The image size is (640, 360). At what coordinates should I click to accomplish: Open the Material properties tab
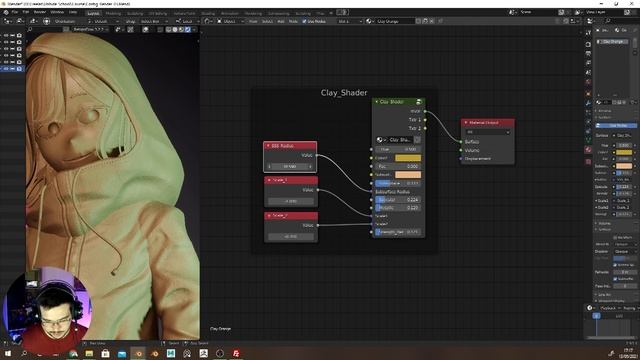[x=588, y=150]
